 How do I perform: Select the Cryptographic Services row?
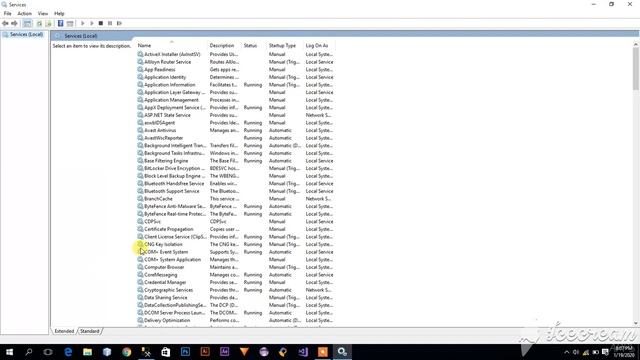click(x=236, y=290)
